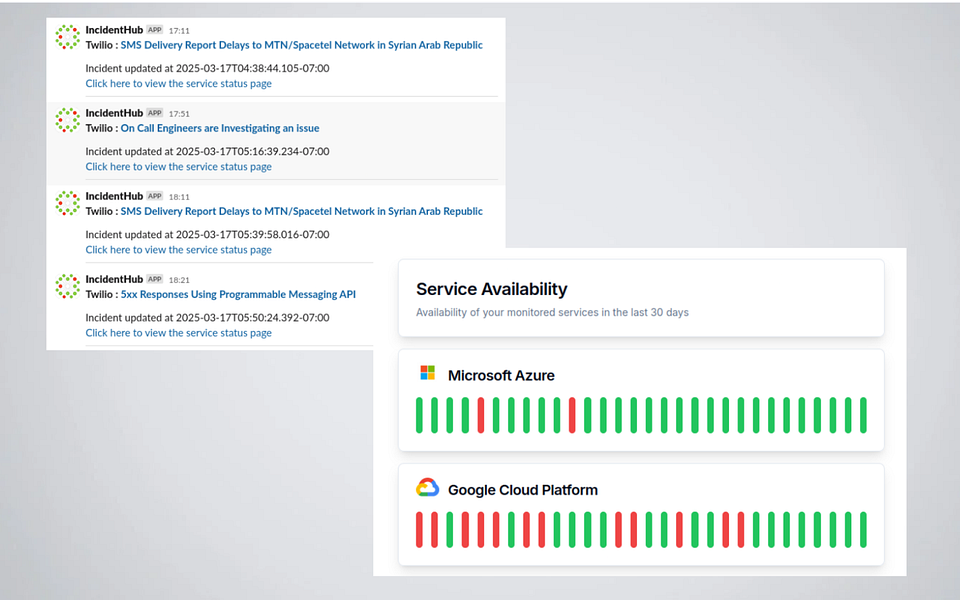Click the status page link under the 18:21 message
This screenshot has width=960, height=600.
click(178, 333)
